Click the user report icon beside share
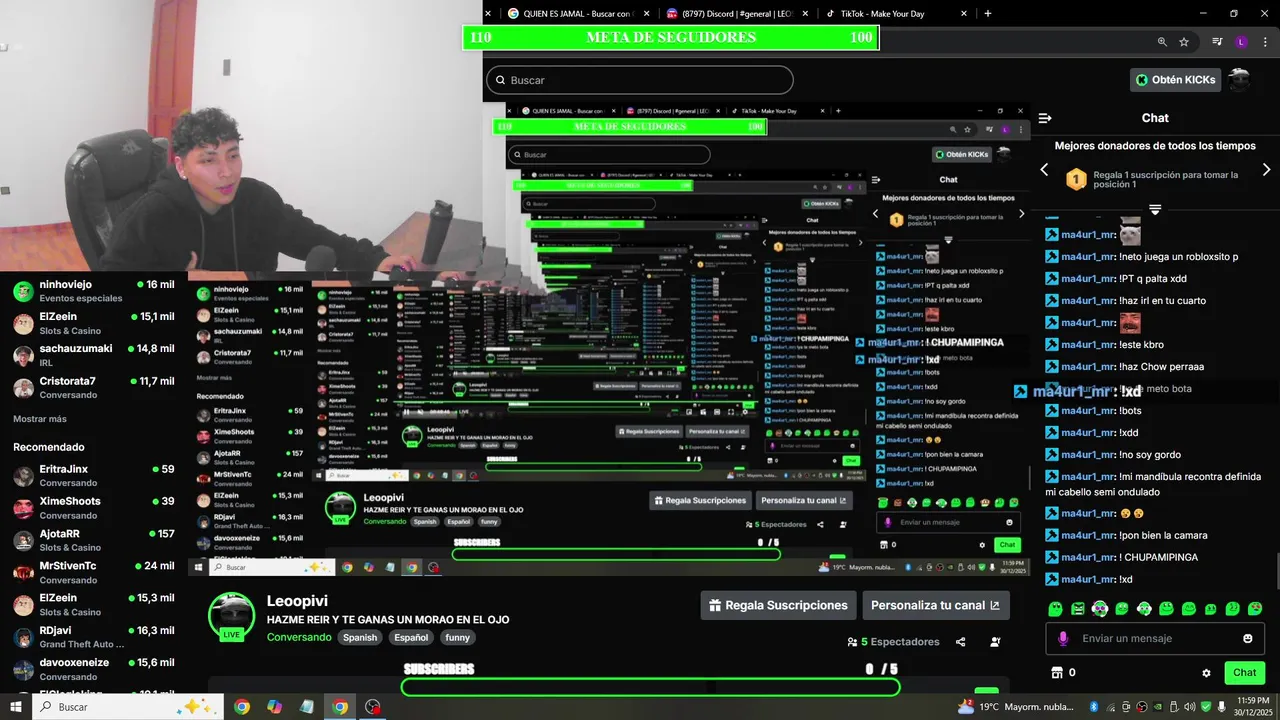 (995, 642)
